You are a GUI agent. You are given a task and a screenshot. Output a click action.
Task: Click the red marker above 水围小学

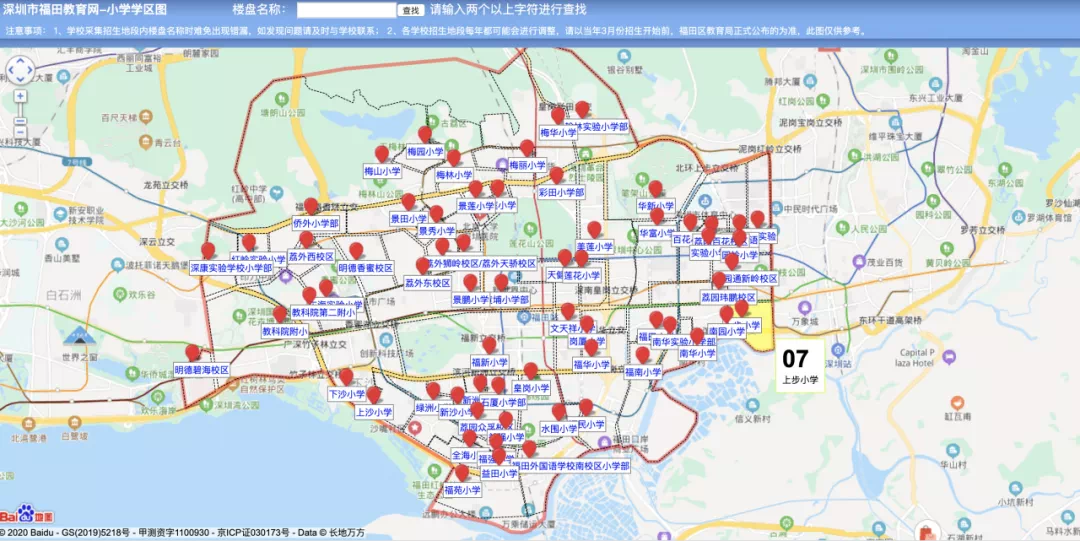(559, 412)
